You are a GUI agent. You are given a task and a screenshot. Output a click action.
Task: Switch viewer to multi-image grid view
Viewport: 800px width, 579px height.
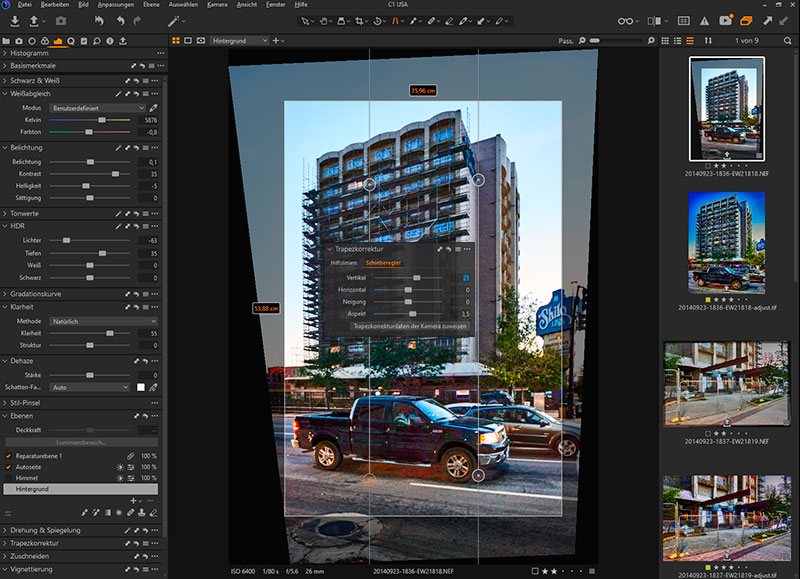click(x=176, y=40)
